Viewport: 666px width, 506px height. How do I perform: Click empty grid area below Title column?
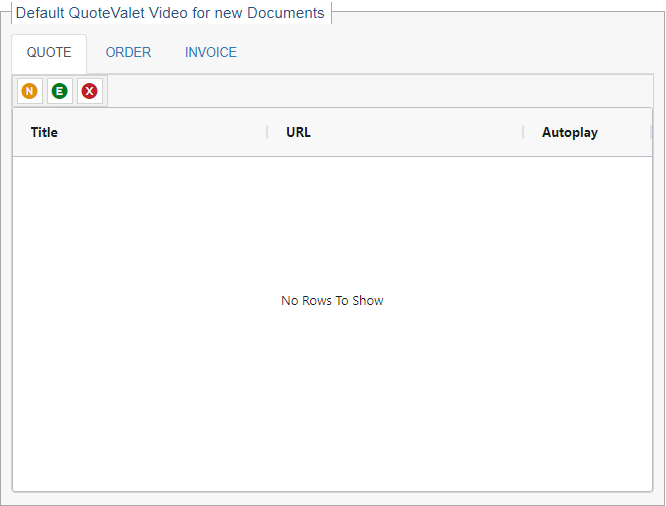(x=140, y=400)
